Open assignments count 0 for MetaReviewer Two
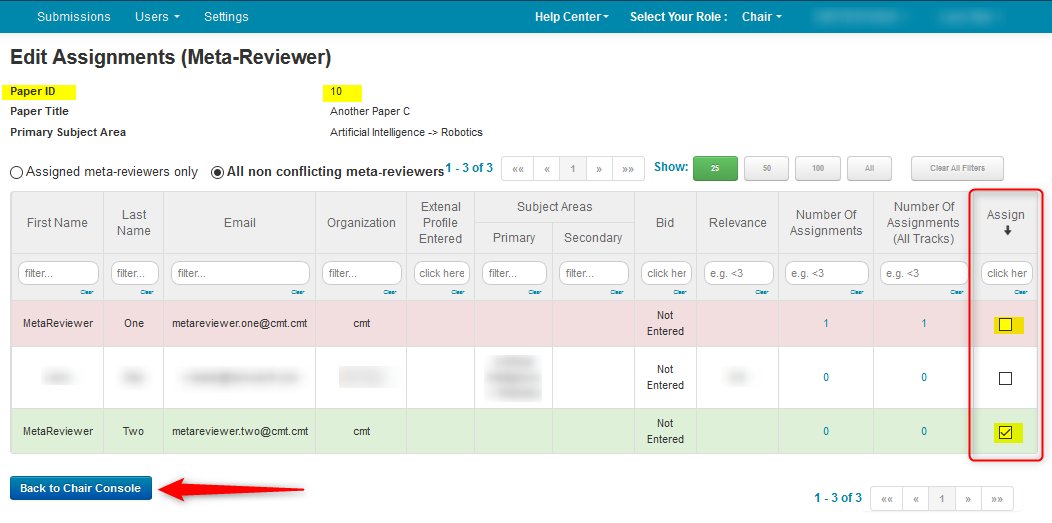 [x=826, y=431]
